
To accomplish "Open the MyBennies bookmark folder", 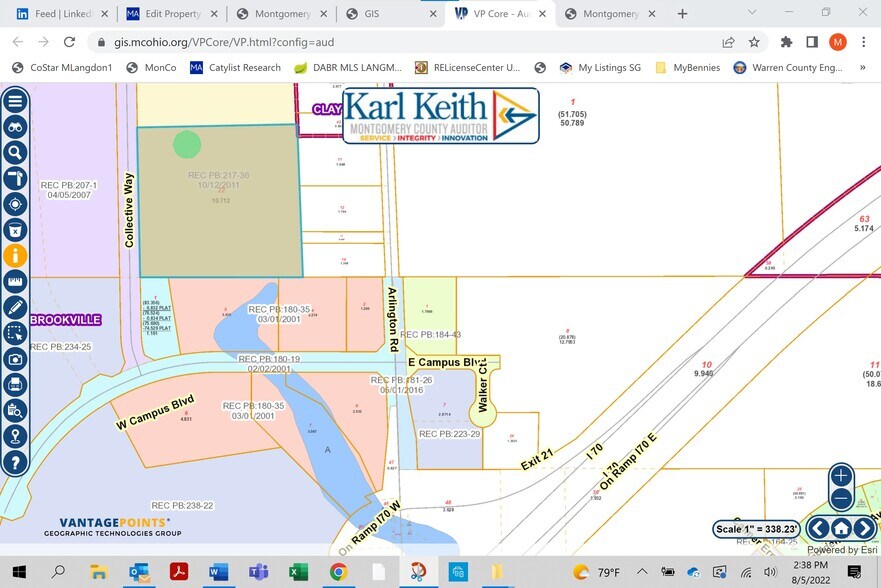I will coord(688,67).
